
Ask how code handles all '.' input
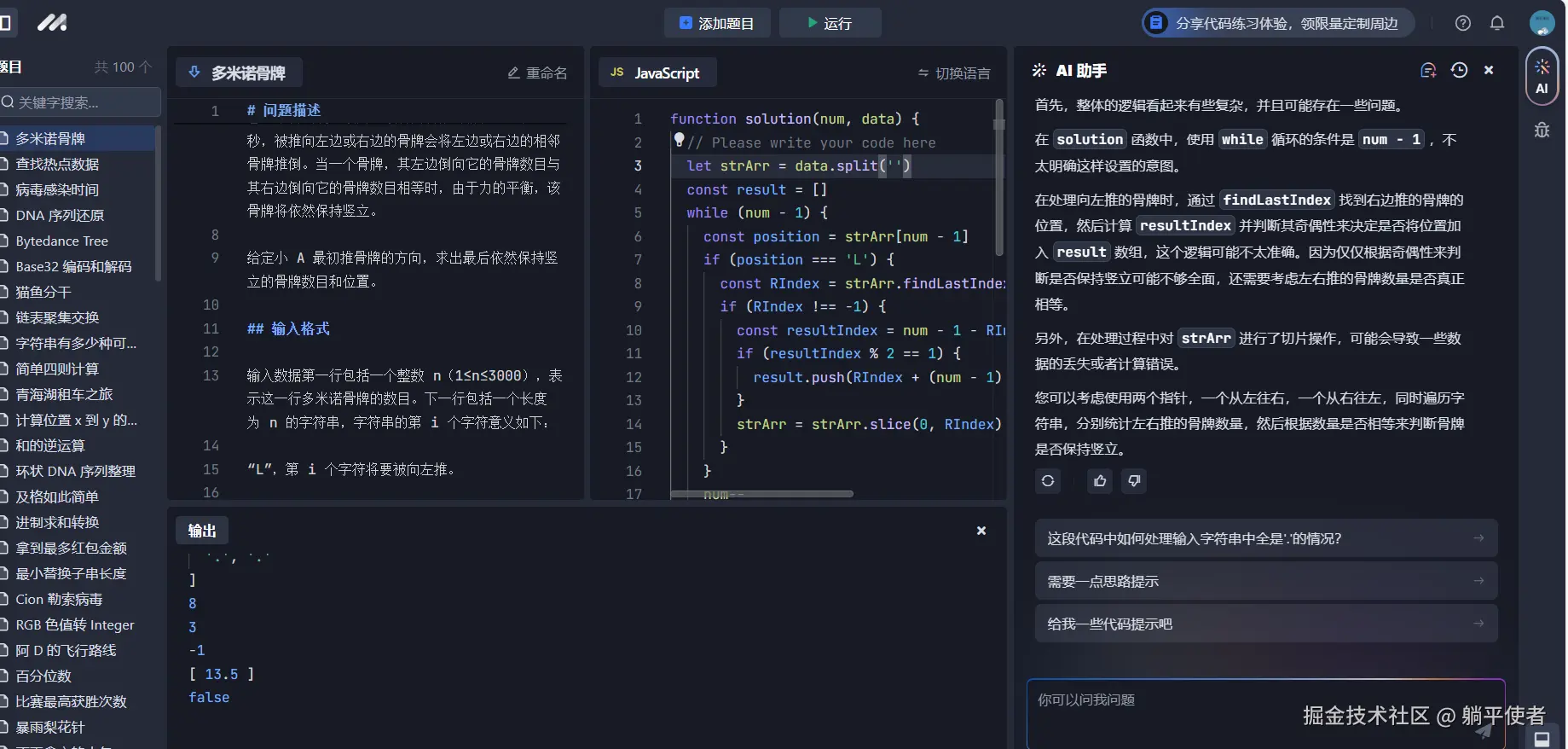(x=1266, y=538)
